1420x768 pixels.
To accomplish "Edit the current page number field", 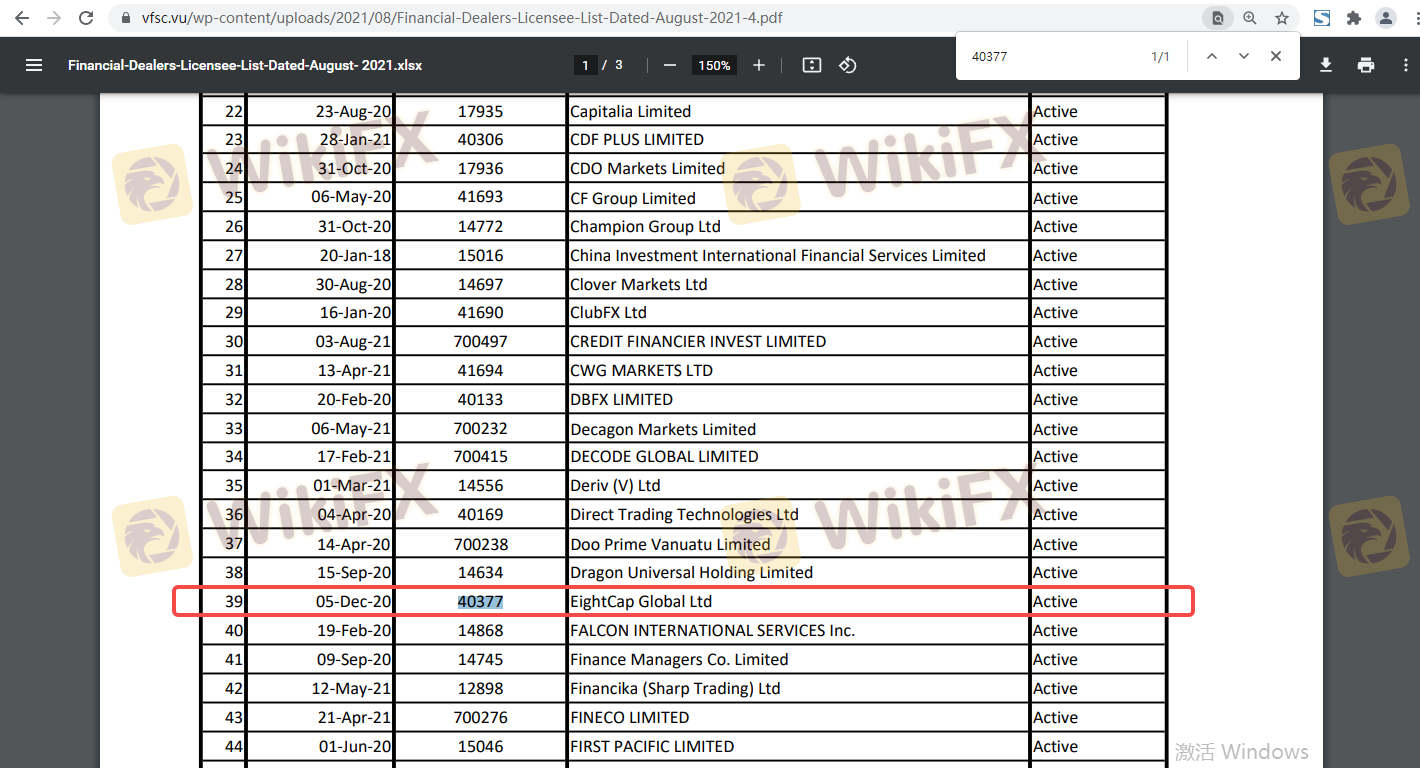I will [585, 65].
